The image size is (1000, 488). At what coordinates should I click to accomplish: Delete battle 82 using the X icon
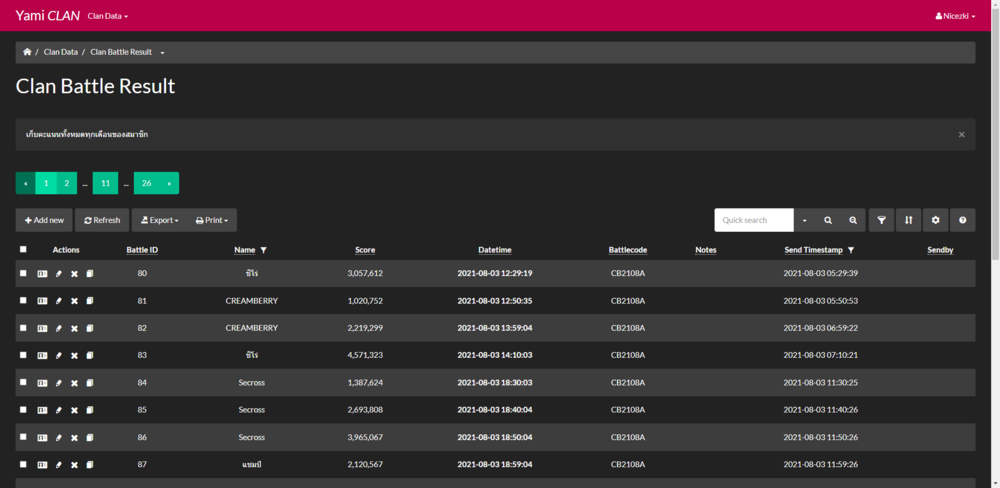(74, 328)
